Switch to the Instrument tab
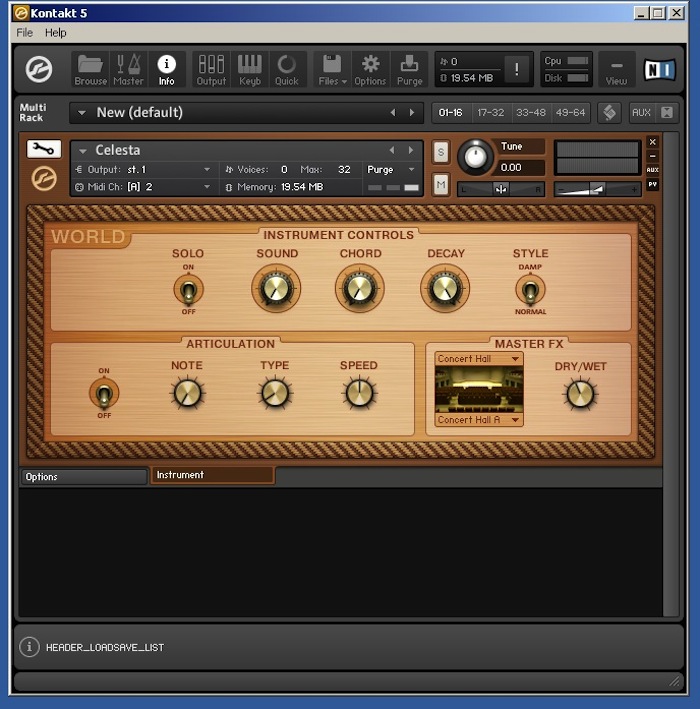Image resolution: width=700 pixels, height=709 pixels. pos(212,476)
